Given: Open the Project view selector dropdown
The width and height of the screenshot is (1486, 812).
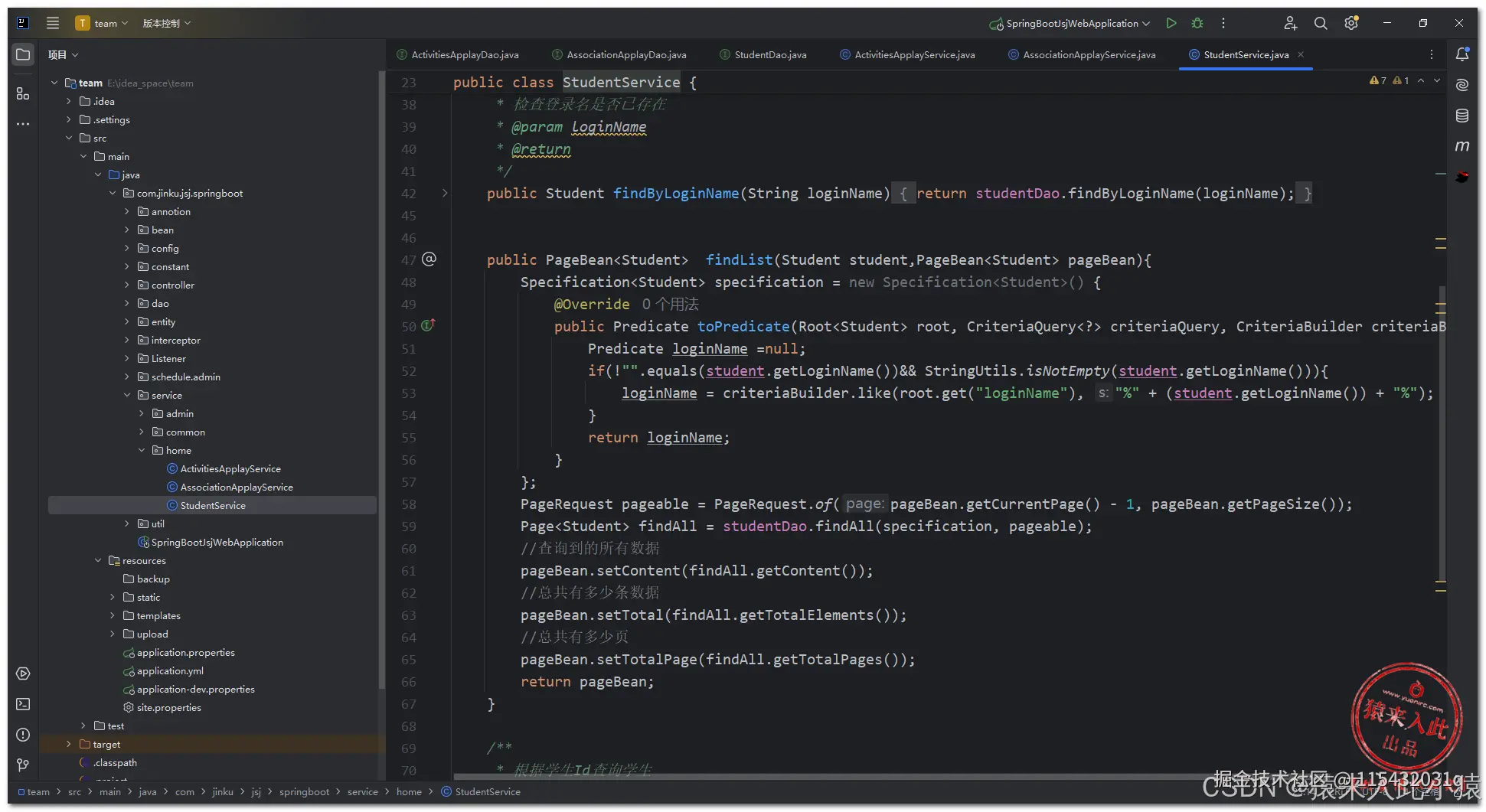Looking at the screenshot, I should (63, 54).
